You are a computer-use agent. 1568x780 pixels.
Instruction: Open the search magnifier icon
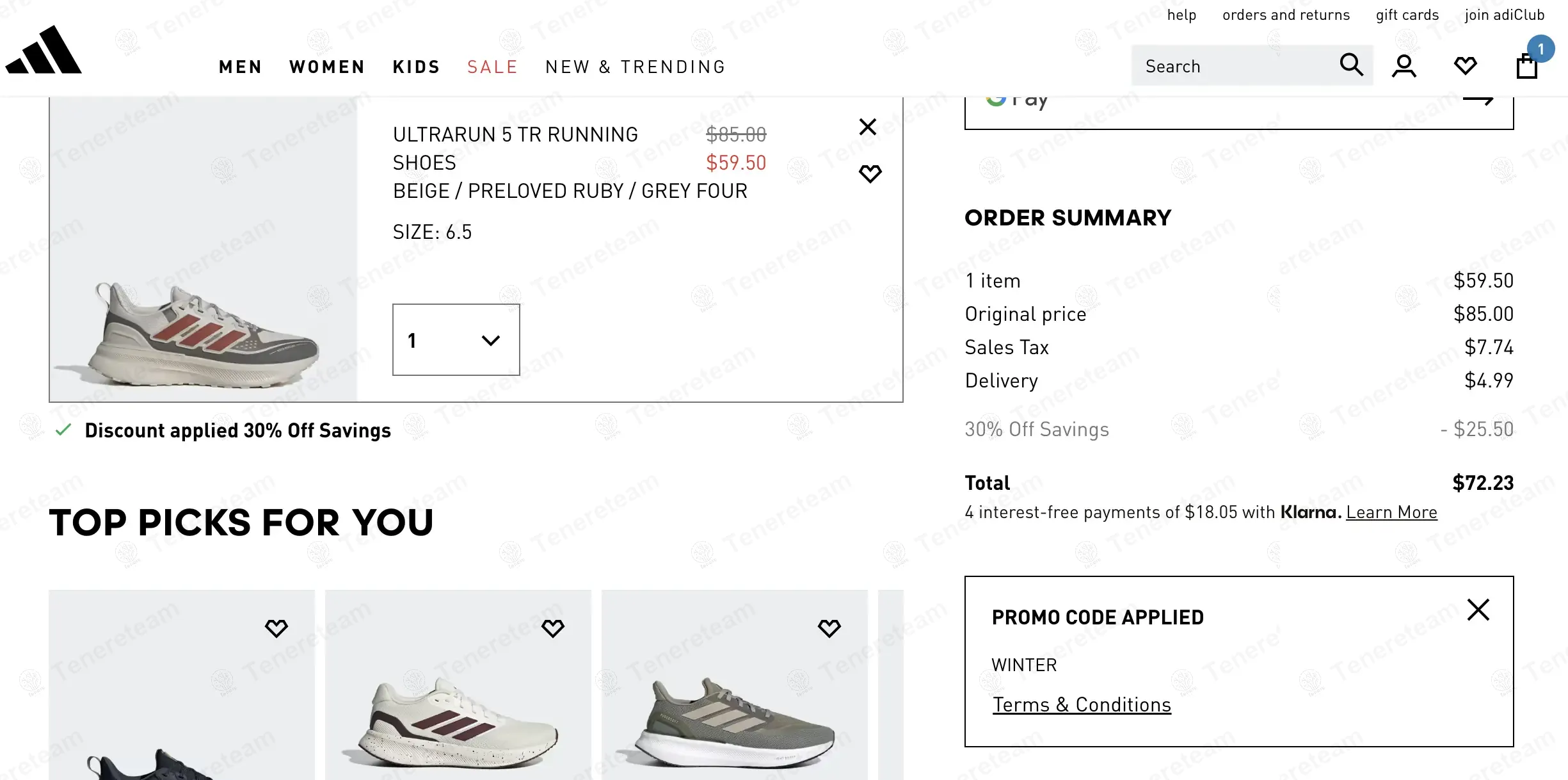click(1351, 65)
